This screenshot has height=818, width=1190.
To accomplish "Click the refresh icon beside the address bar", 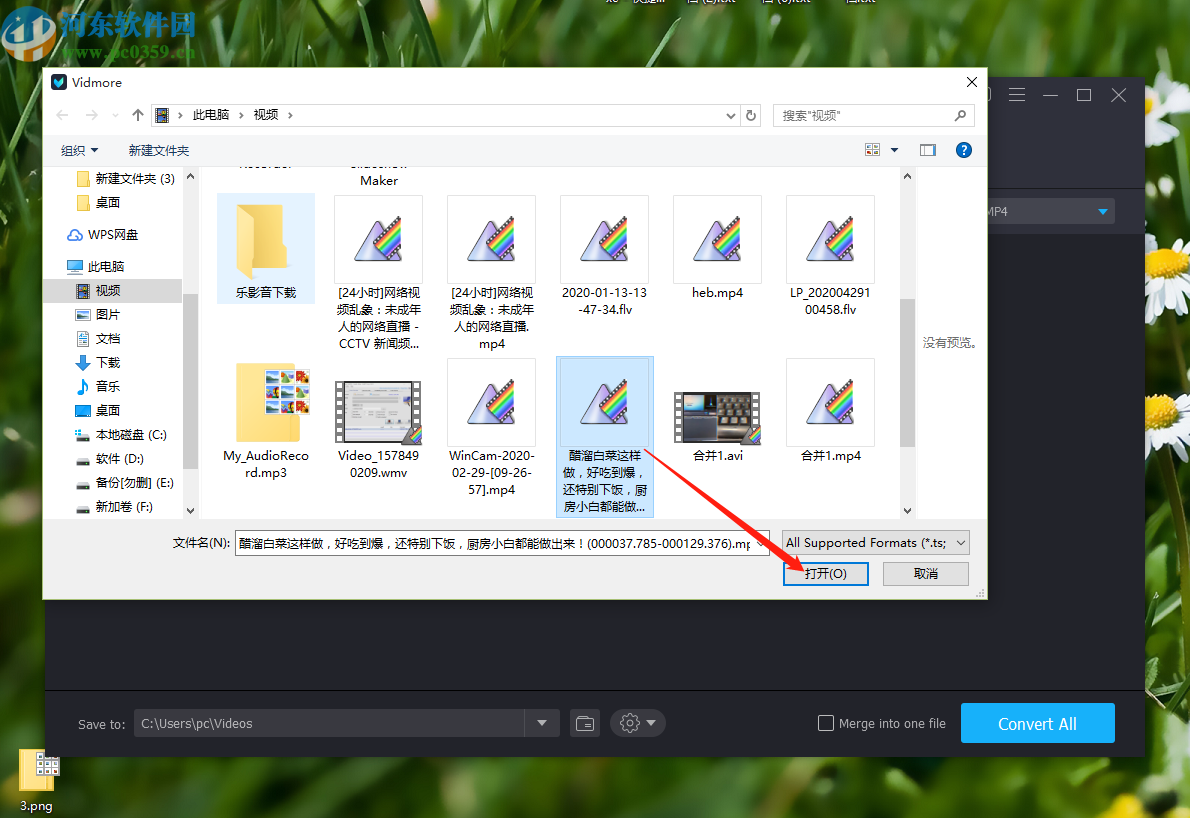I will click(751, 115).
